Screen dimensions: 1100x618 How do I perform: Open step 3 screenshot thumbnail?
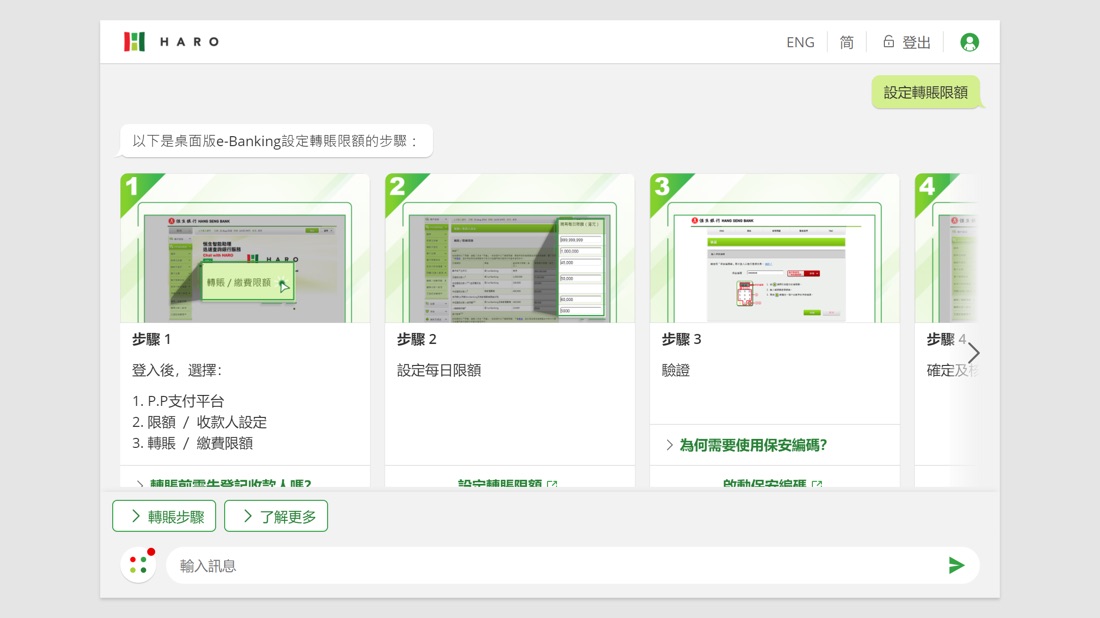[774, 248]
